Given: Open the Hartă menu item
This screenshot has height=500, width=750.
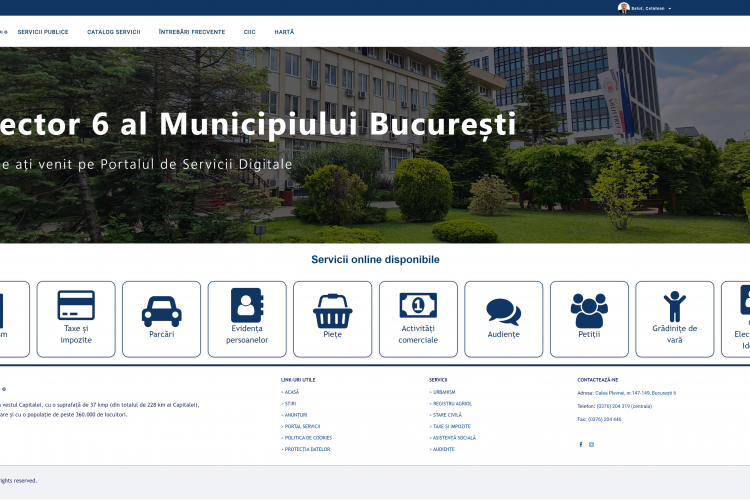Looking at the screenshot, I should point(284,32).
